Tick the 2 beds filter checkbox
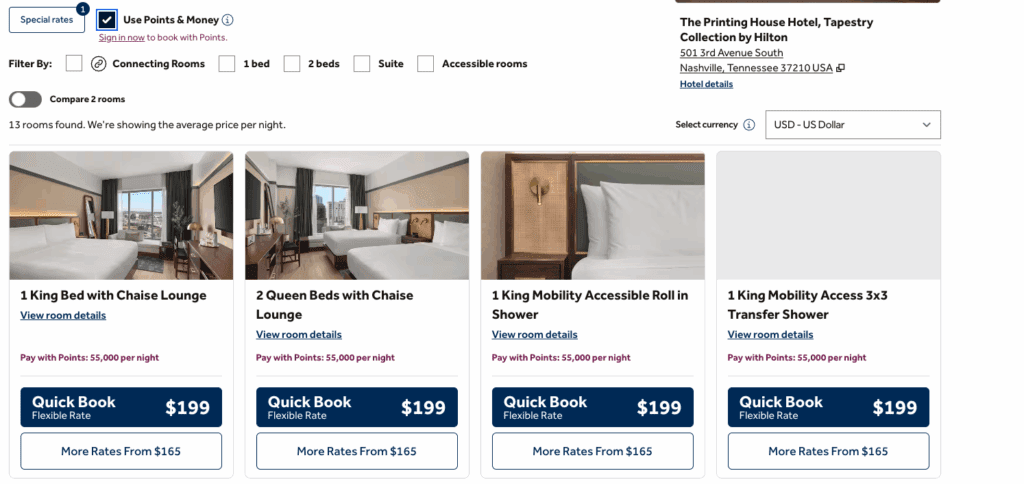The height and width of the screenshot is (484, 1024). pyautogui.click(x=292, y=64)
